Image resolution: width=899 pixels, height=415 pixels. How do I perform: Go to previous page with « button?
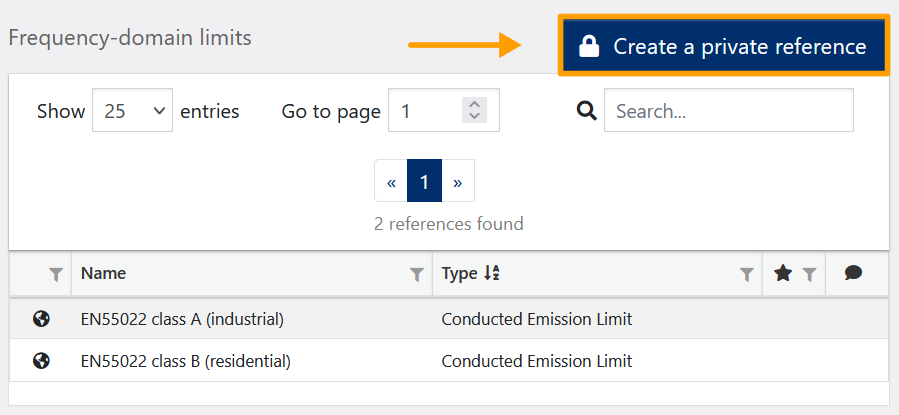tap(391, 182)
